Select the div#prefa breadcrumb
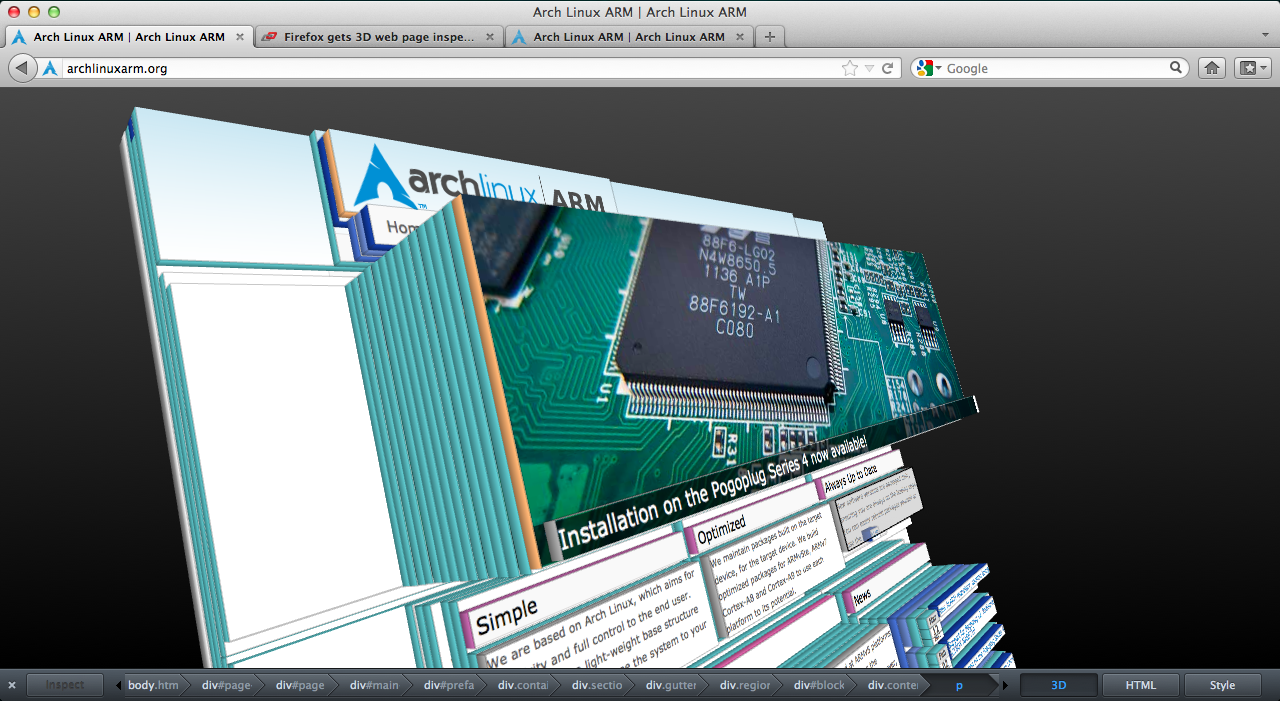 pos(448,685)
